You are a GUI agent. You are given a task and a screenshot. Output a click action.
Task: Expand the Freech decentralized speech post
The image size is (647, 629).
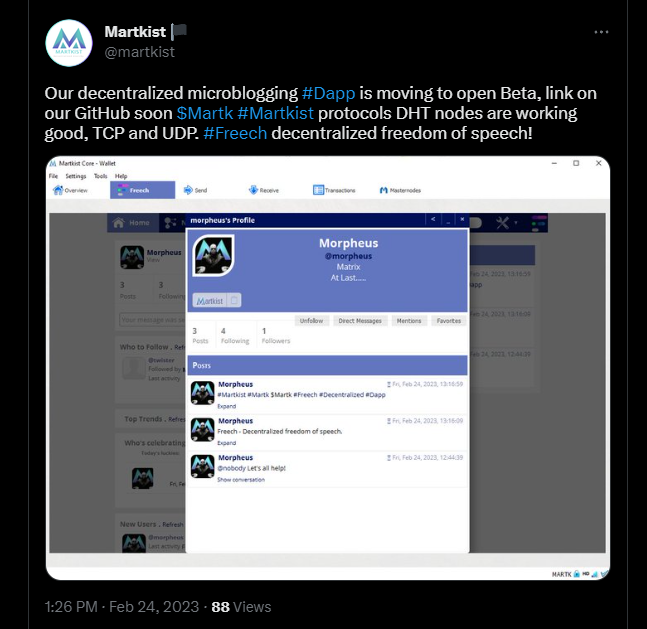tap(227, 443)
